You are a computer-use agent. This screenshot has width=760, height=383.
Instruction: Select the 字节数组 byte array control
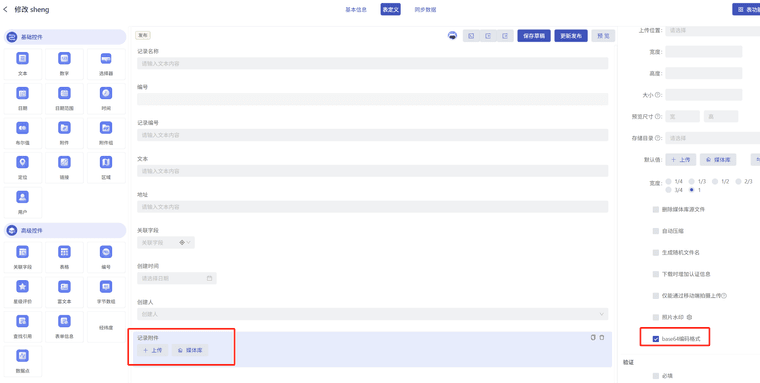coord(106,292)
